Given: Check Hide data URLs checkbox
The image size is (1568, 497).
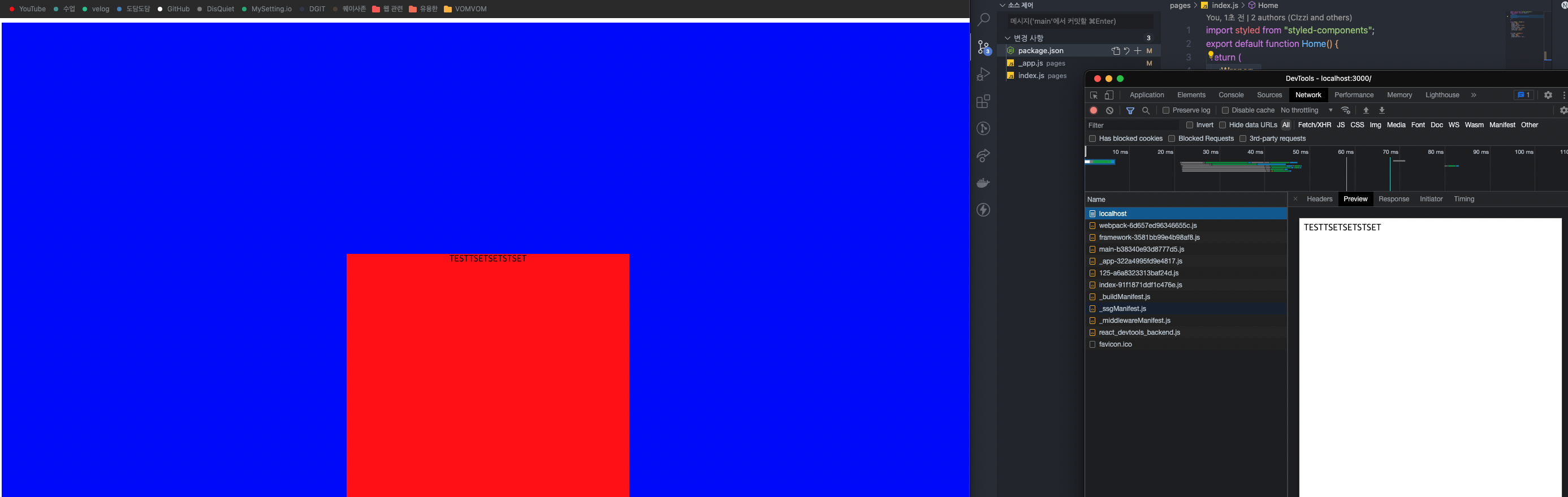Looking at the screenshot, I should 1223,126.
